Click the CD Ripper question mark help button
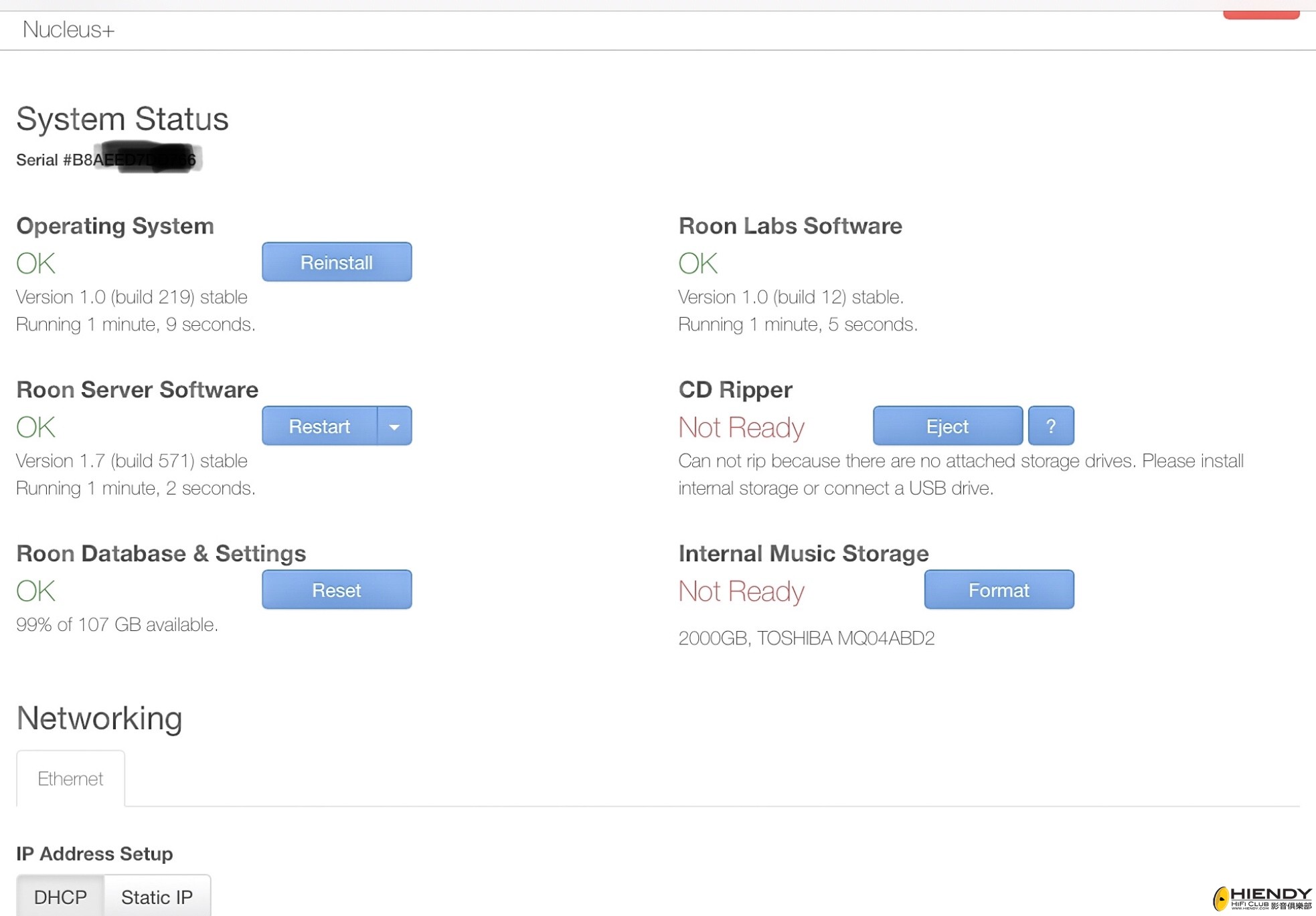Screen dimensions: 1316x916 1050,426
